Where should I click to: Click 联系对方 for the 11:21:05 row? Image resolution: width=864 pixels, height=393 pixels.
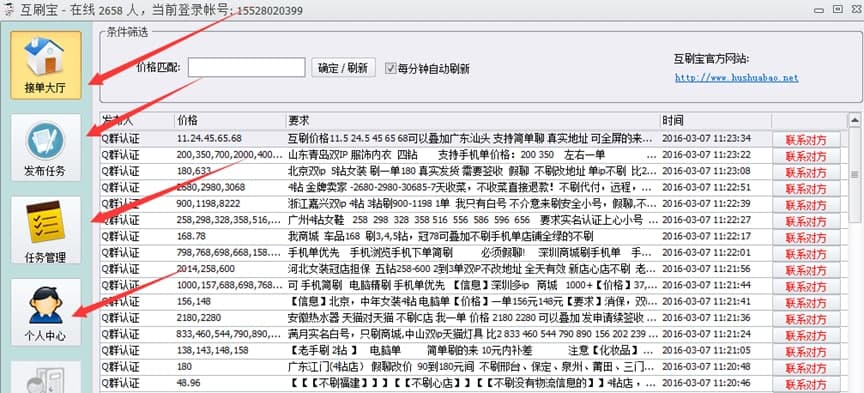806,352
